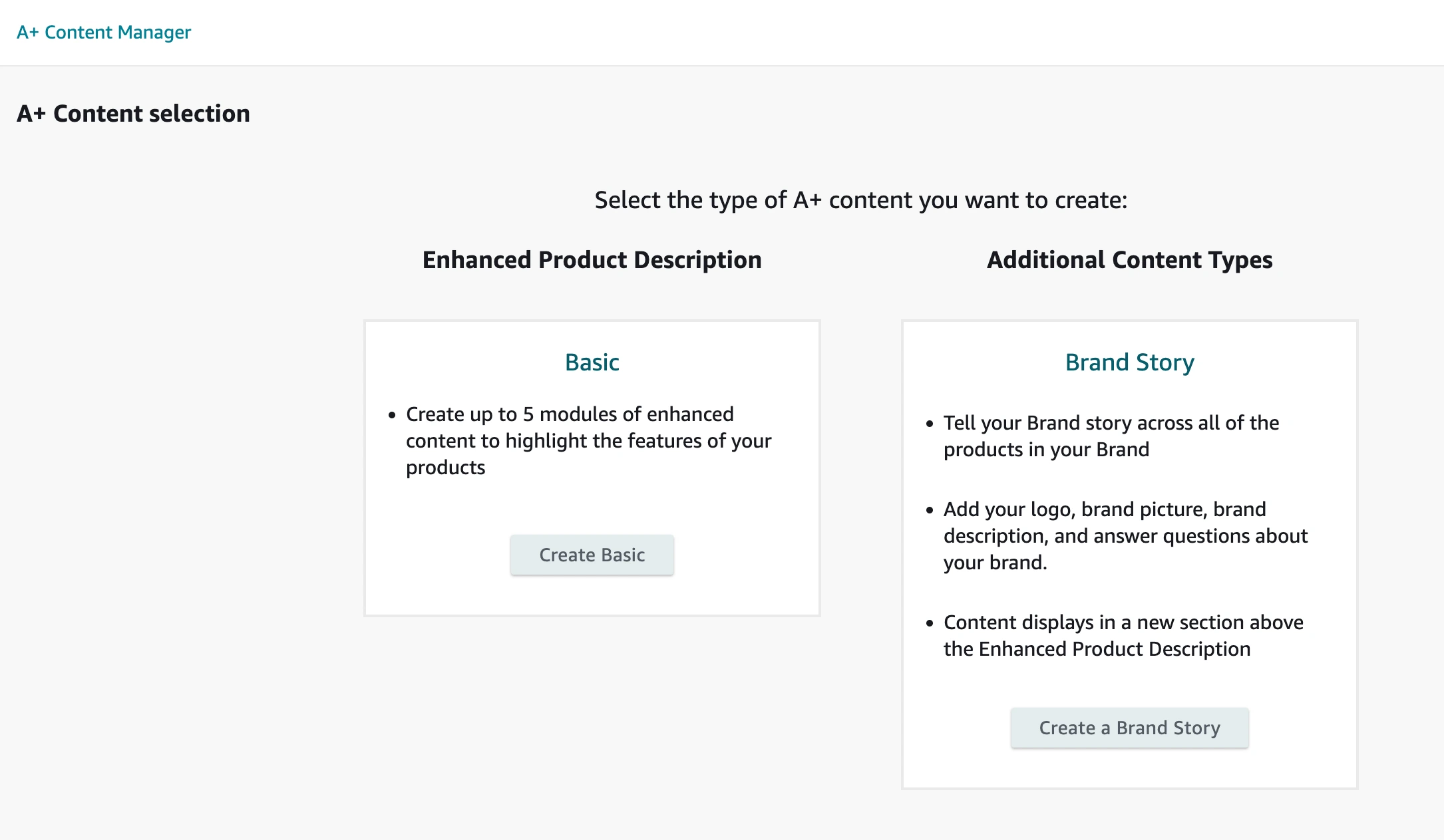1444x840 pixels.
Task: Click the bullet dot beside 'Create up to 5 modules'
Action: [392, 415]
